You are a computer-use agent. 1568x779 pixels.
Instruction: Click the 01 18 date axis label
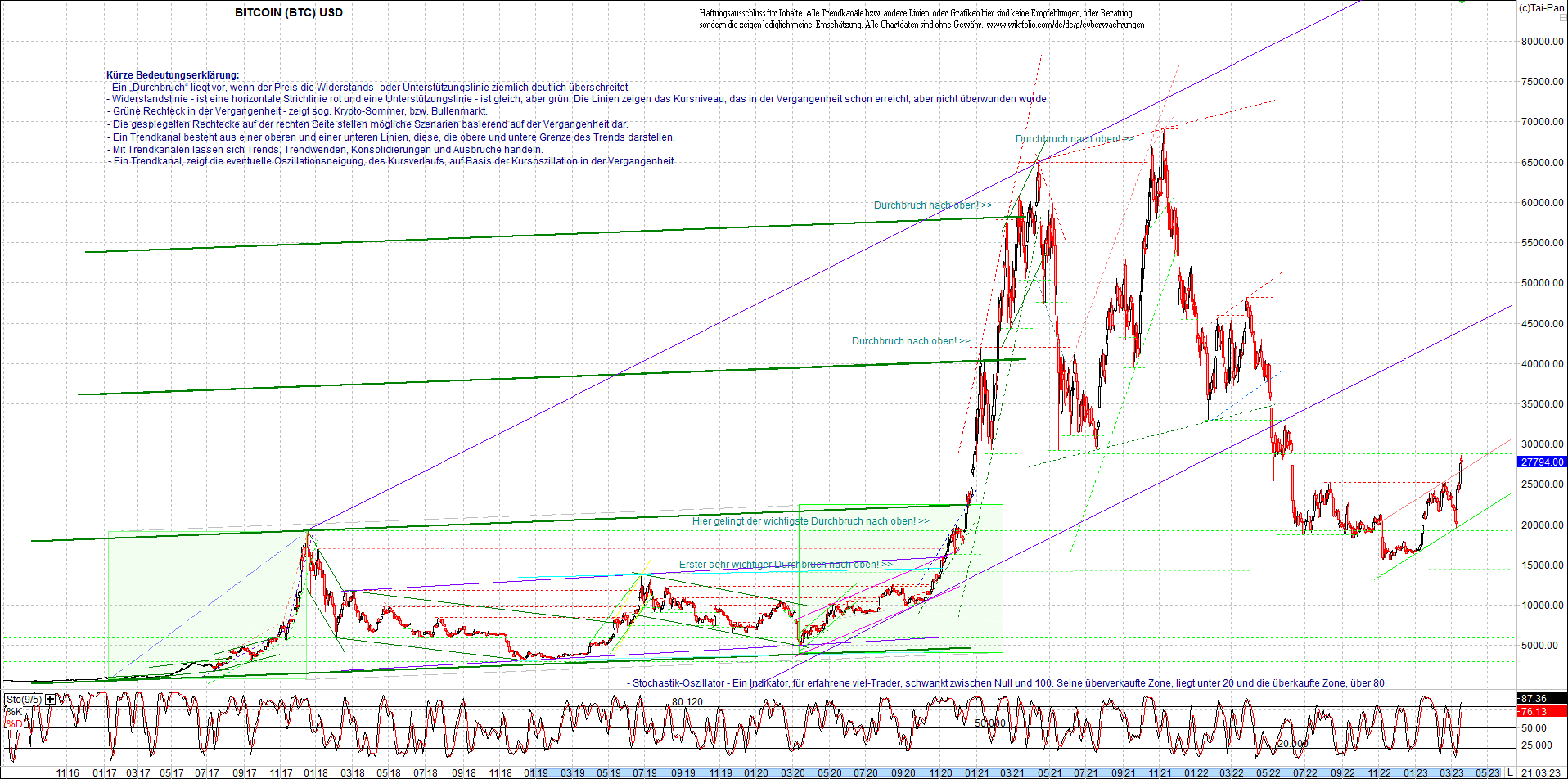[x=316, y=772]
